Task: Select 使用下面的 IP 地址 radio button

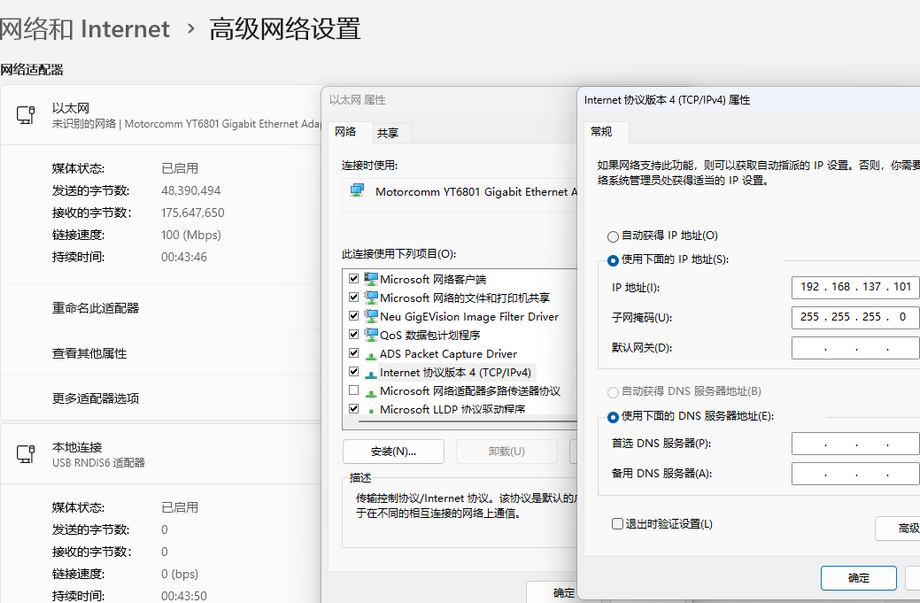Action: (613, 260)
